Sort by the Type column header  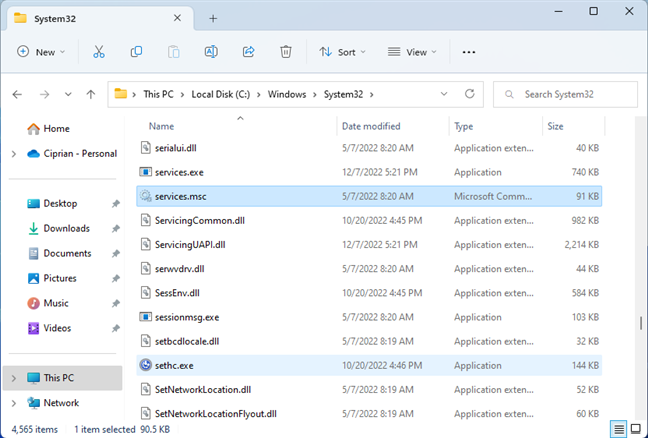(x=464, y=126)
